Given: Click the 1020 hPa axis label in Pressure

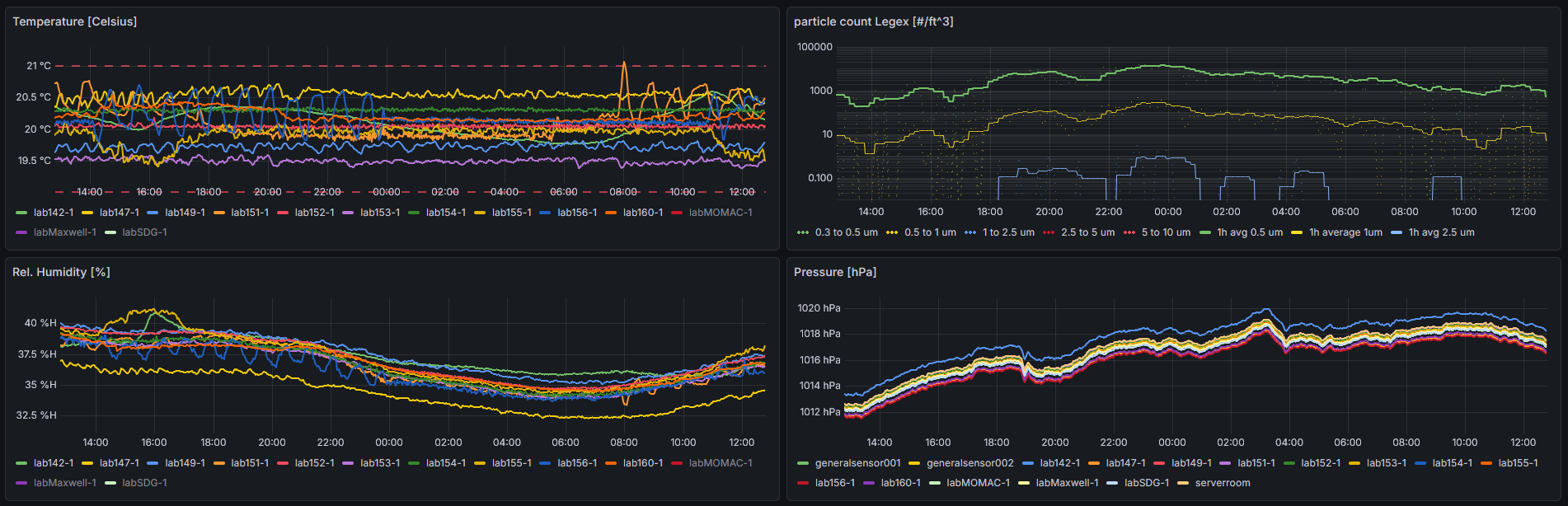Looking at the screenshot, I should 819,308.
